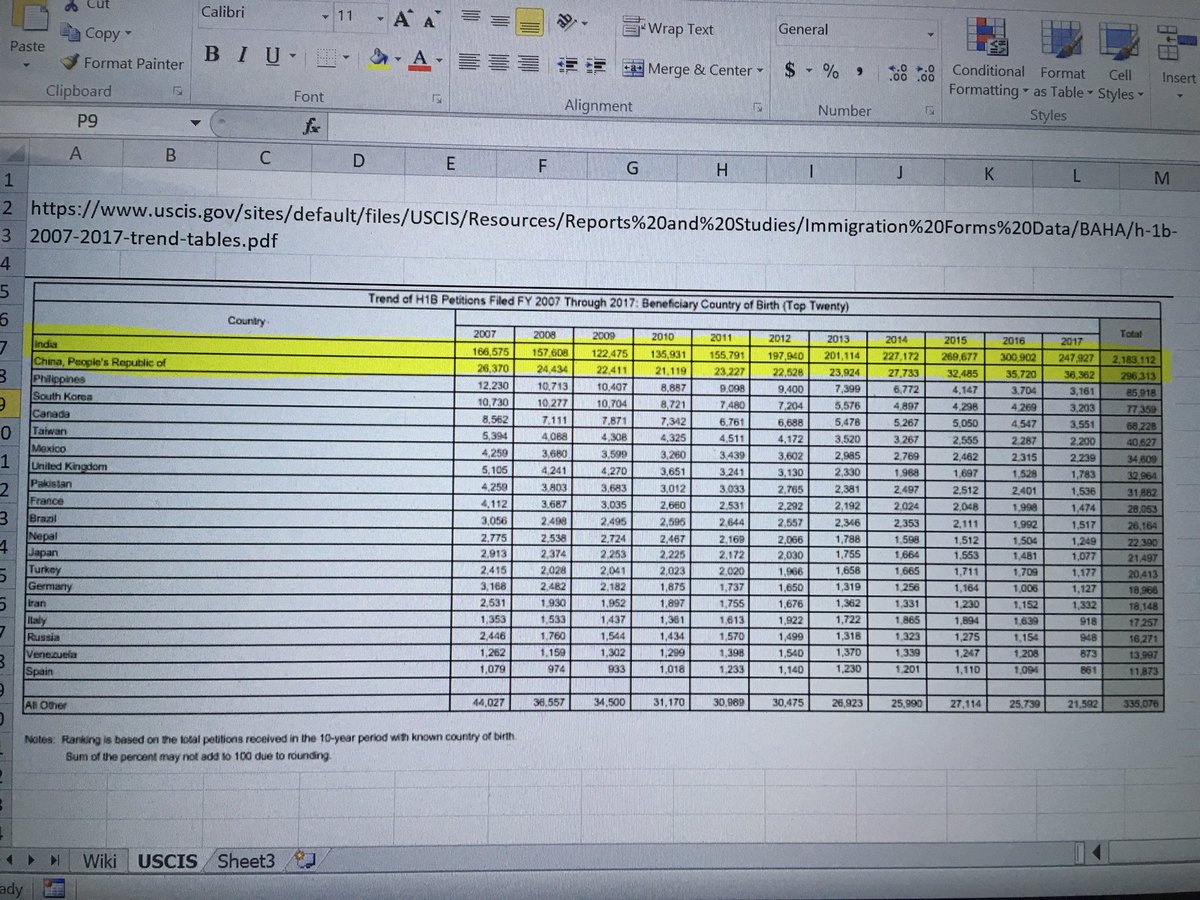
Task: Switch to the Sheet3 tab
Action: point(248,861)
